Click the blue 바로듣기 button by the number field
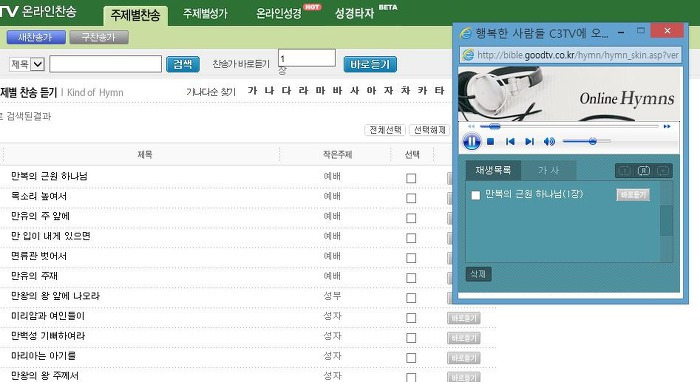The width and height of the screenshot is (700, 382). click(x=370, y=64)
